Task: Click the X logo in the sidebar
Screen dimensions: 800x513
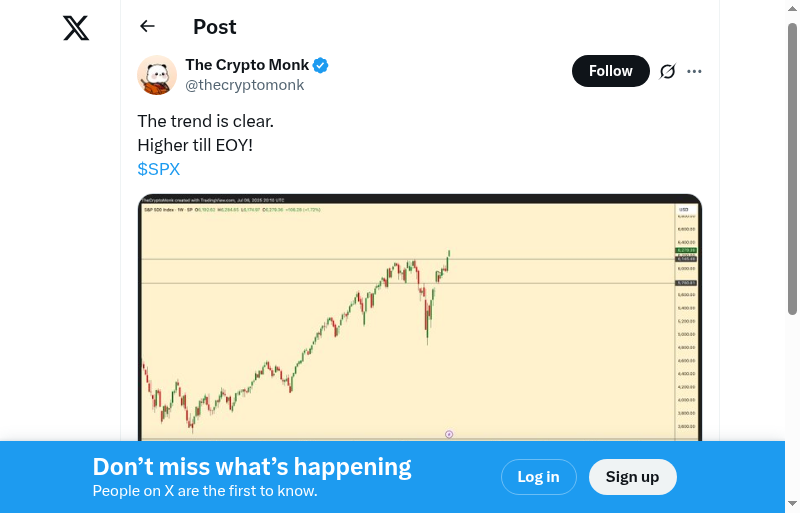Action: tap(76, 28)
